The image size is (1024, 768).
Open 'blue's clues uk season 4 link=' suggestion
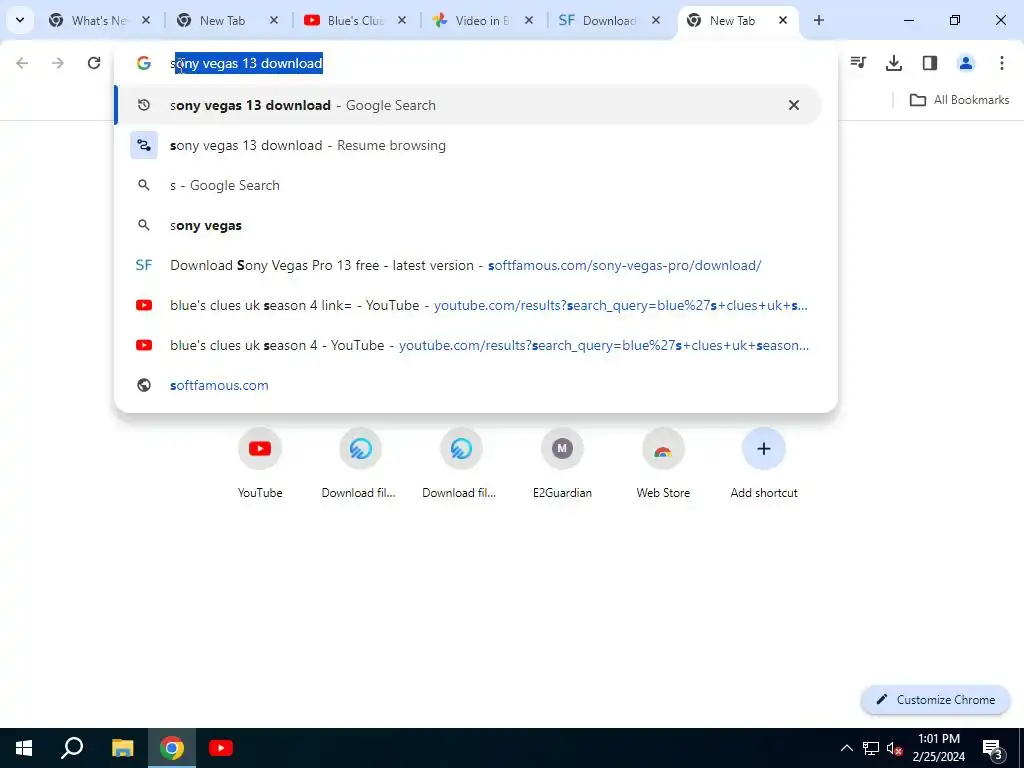(x=468, y=305)
